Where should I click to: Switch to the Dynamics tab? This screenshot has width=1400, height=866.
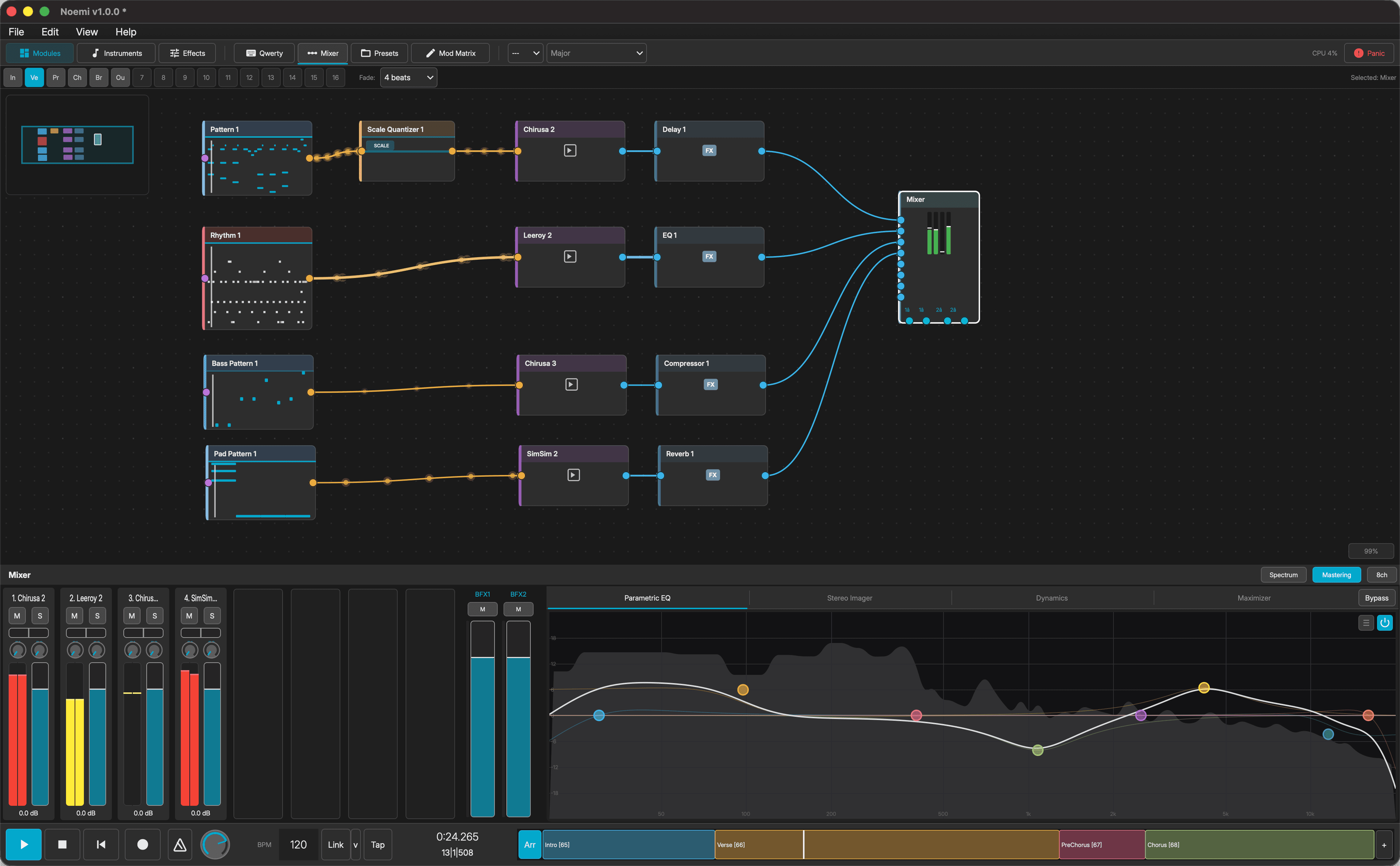click(1051, 598)
